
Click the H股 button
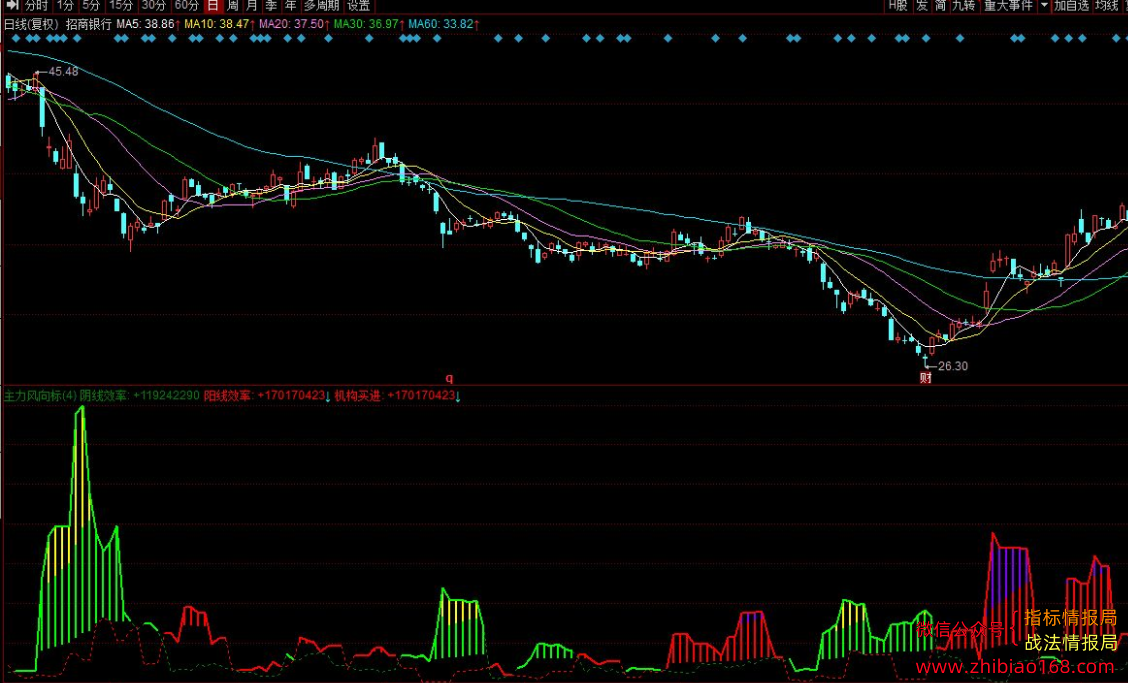point(898,6)
